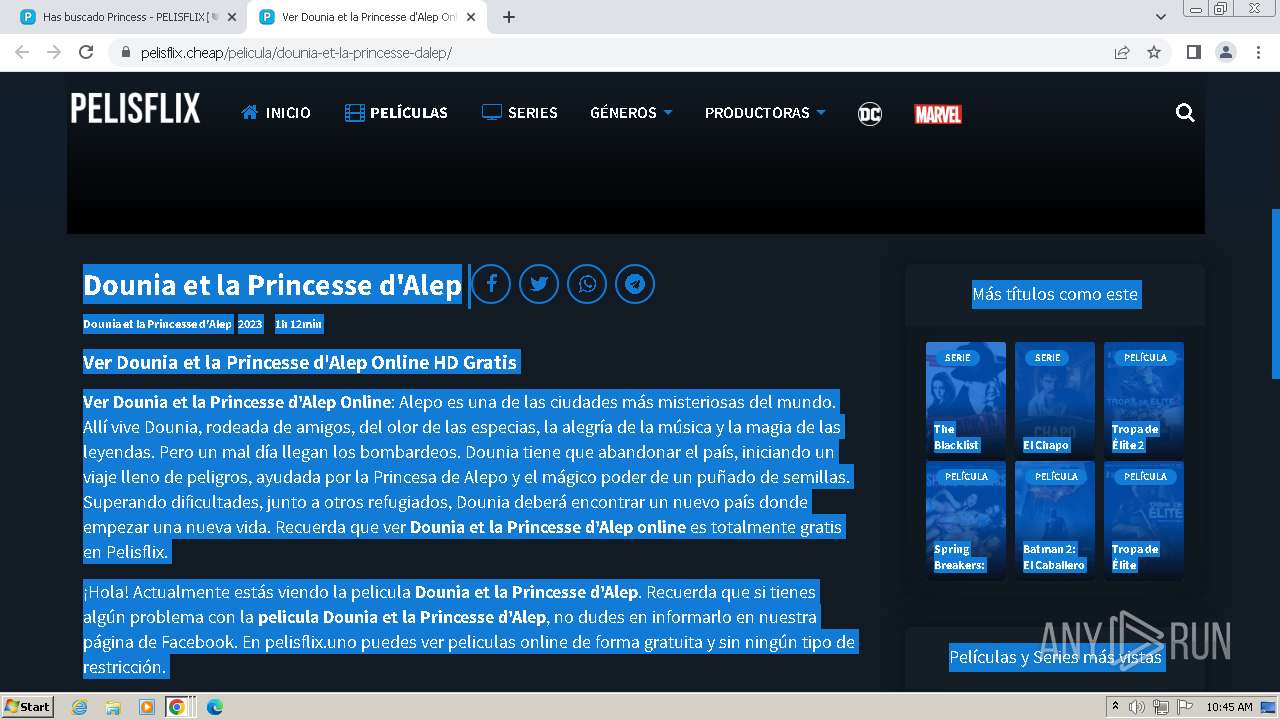The height and width of the screenshot is (720, 1280).
Task: Open the site search magnifier
Action: point(1185,113)
